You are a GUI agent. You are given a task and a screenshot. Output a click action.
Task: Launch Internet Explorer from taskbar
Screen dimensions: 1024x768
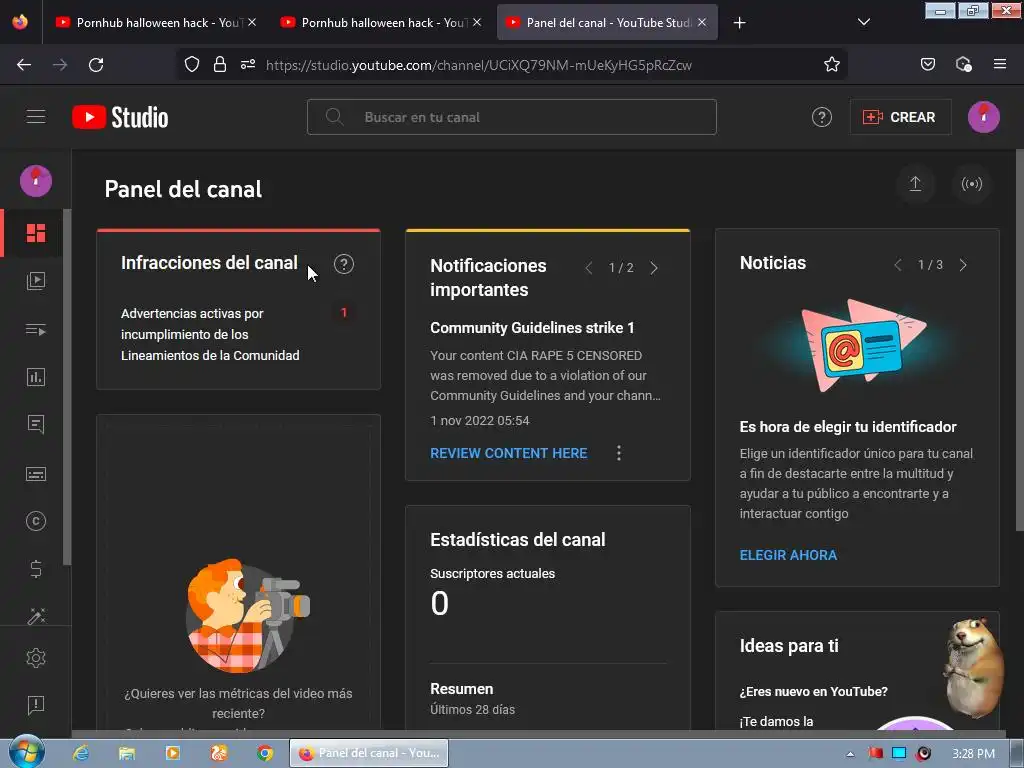coord(81,753)
